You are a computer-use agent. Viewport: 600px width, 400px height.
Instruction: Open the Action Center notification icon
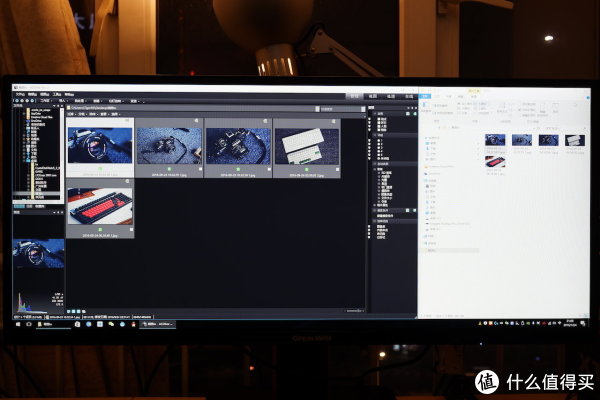[583, 323]
